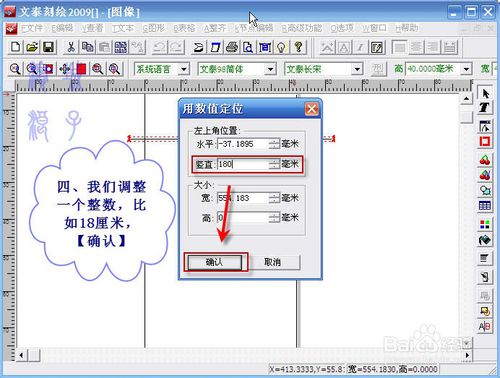Click the text lines alignment icon in right toolbar
The image size is (500, 378).
485,258
